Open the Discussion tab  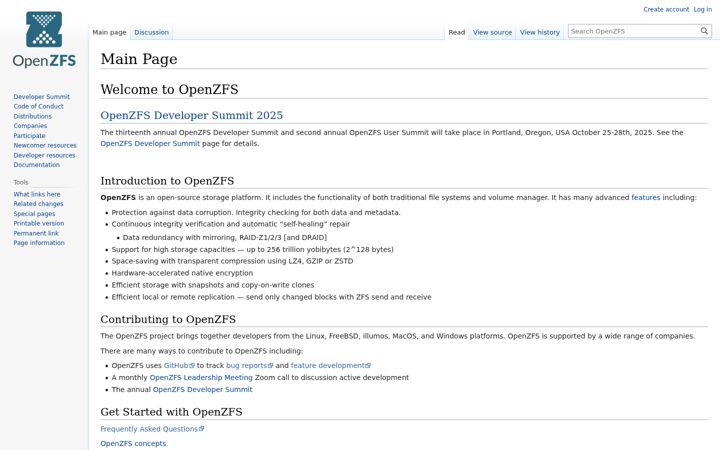click(152, 32)
